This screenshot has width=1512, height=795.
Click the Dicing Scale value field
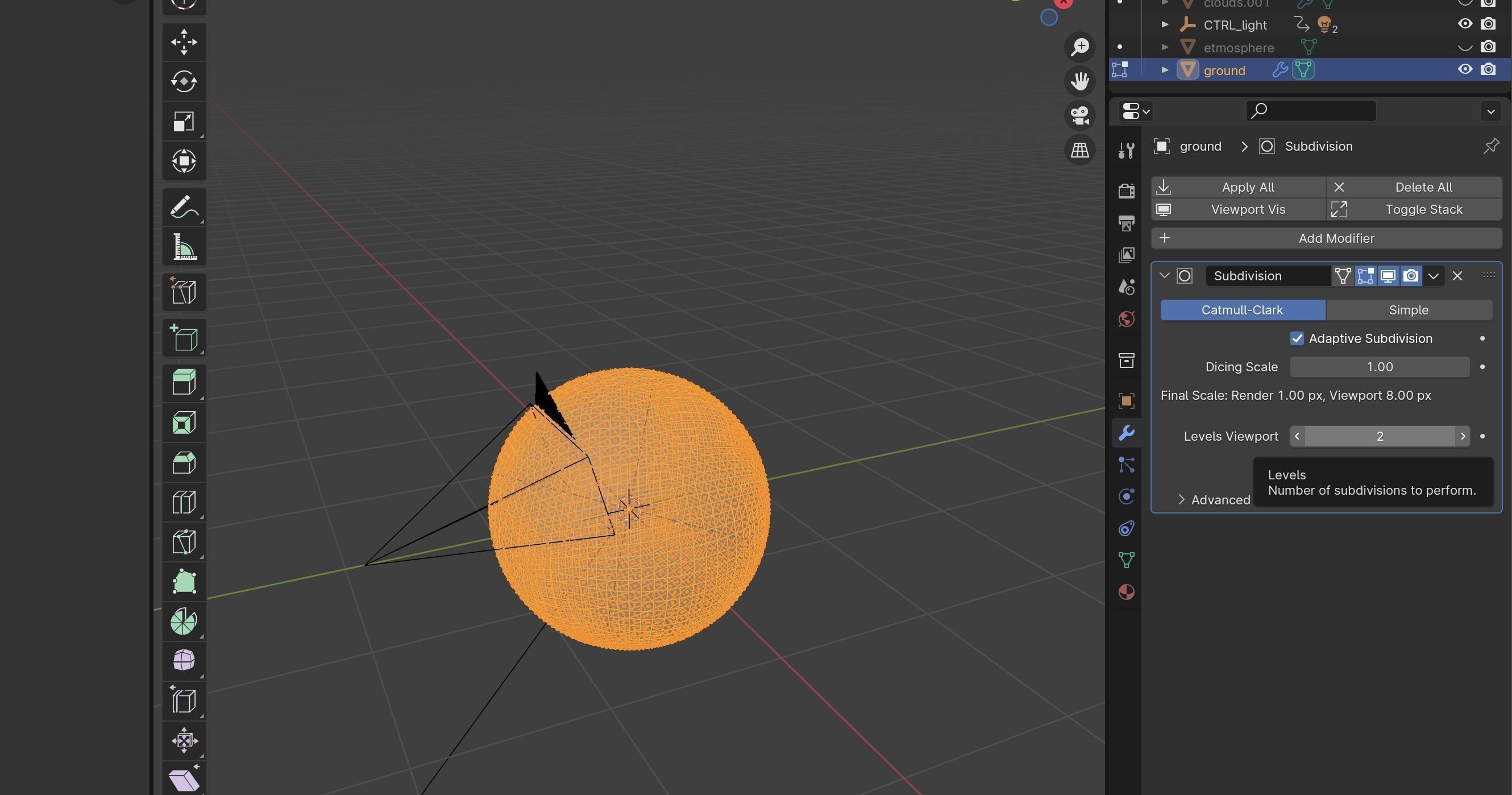(1379, 367)
